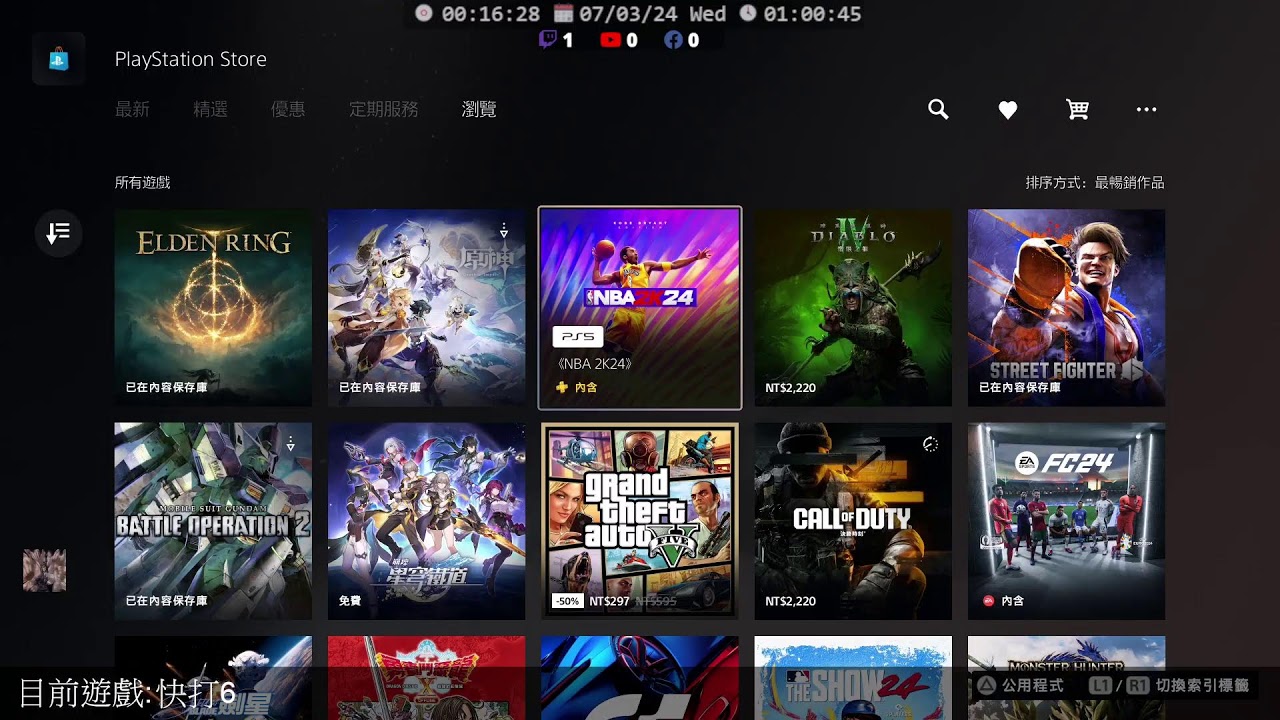This screenshot has width=1280, height=720.
Task: Open the Street Fighter 6 game tile
Action: 1066,308
